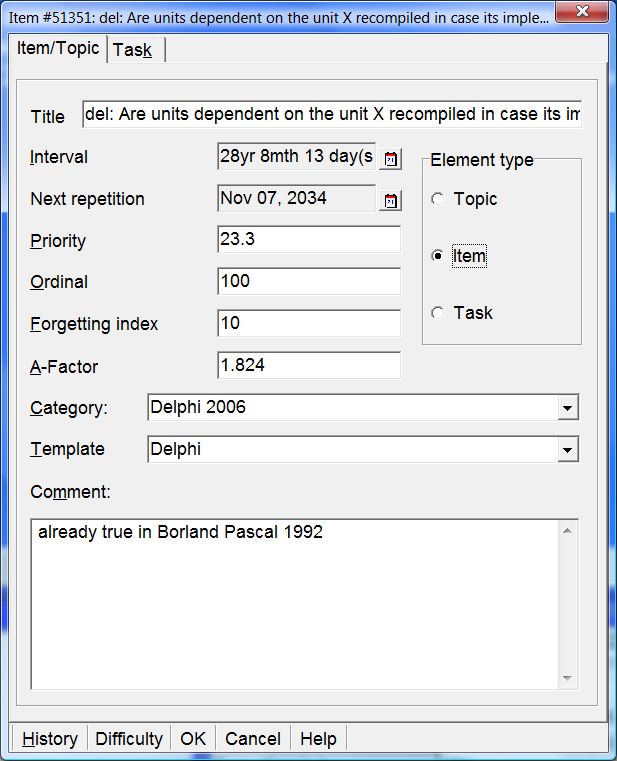Open Help for this dialog
617x761 pixels.
pos(318,739)
